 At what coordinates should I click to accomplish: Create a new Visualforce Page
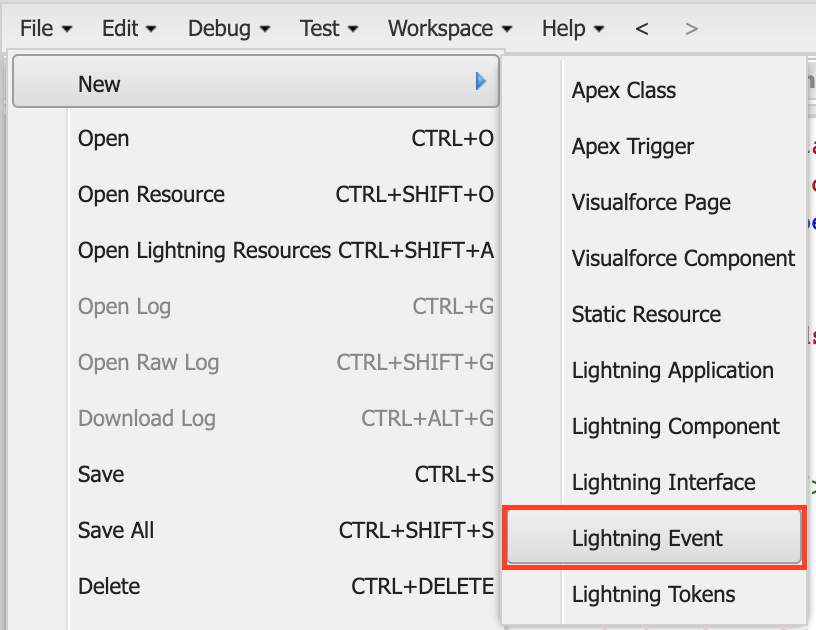tap(650, 202)
